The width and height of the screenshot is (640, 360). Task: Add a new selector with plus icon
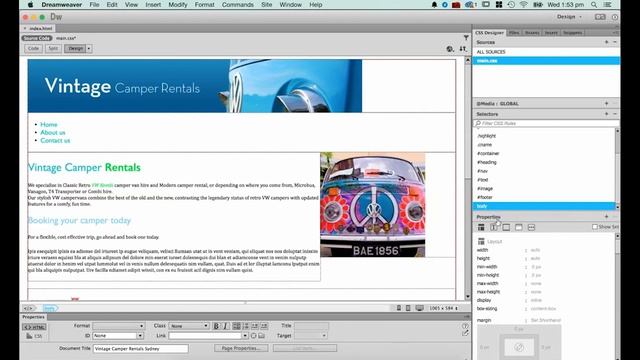tap(606, 114)
